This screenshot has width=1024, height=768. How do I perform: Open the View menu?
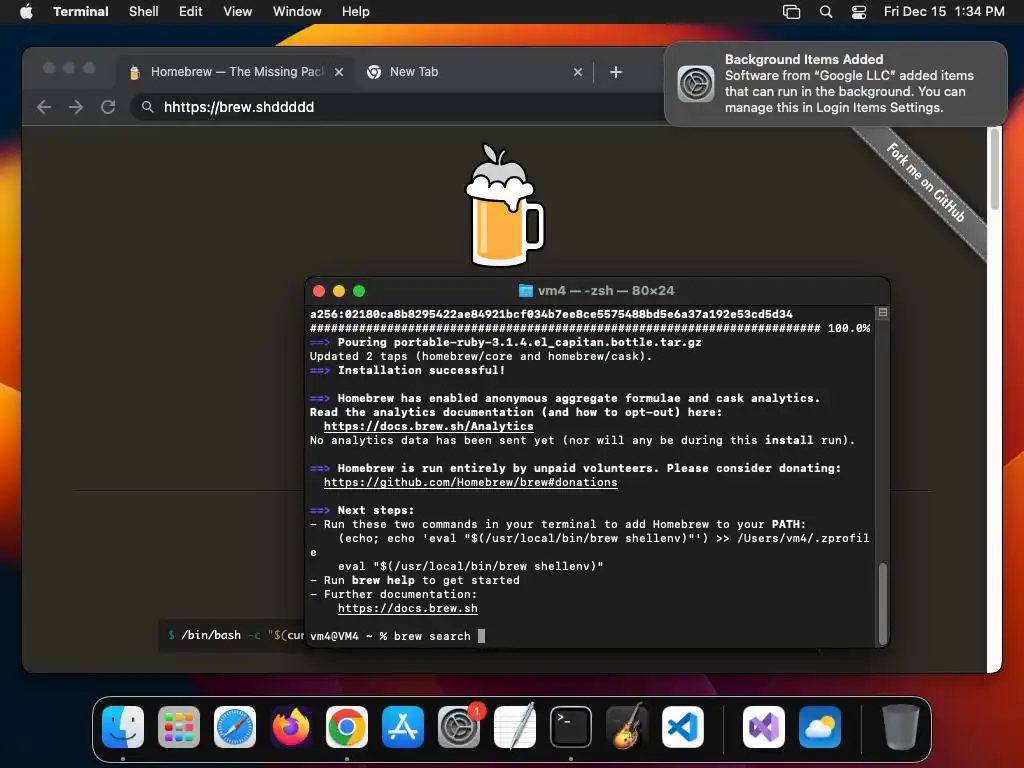click(238, 12)
